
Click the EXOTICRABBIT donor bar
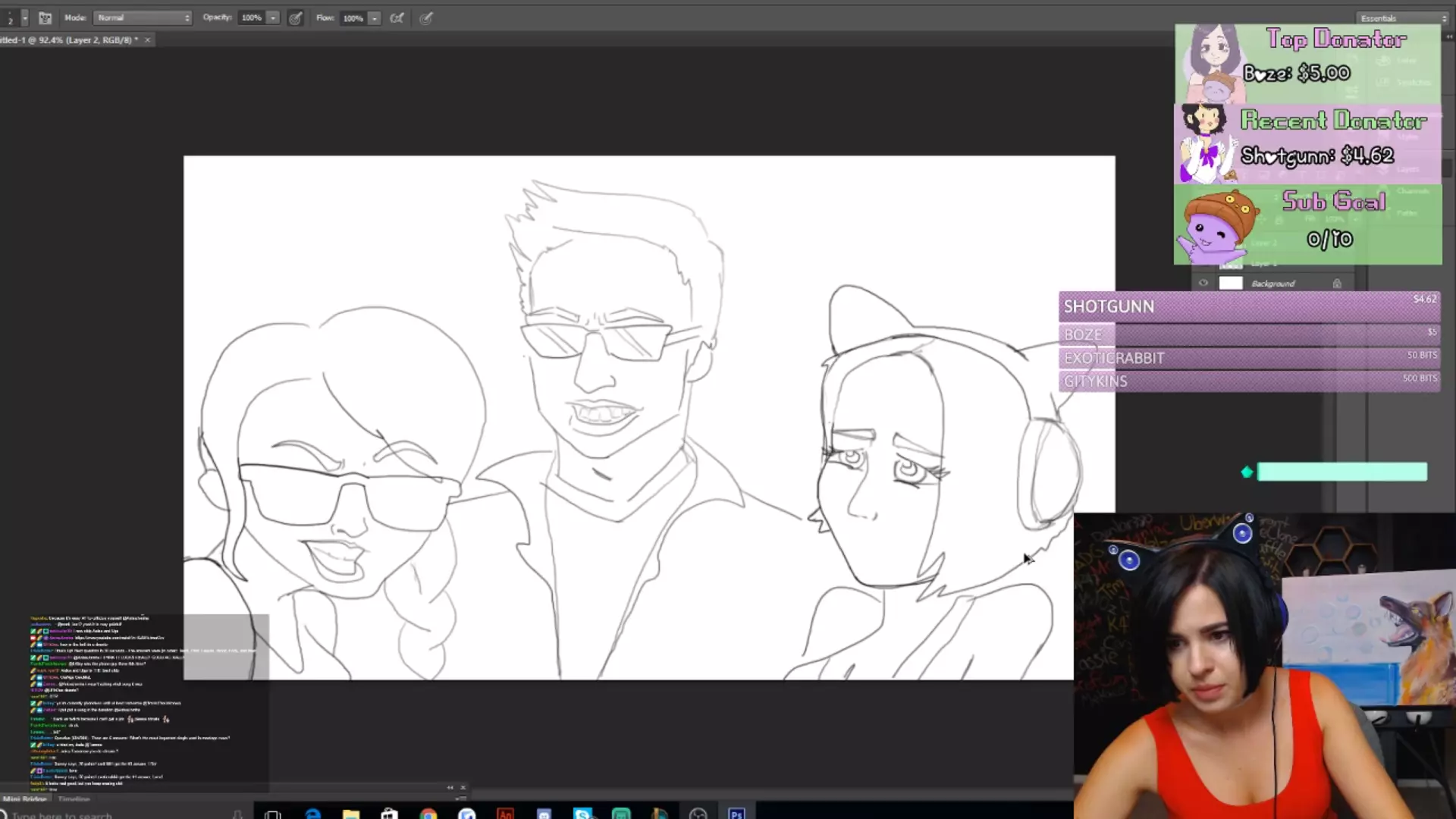[x=1249, y=358]
